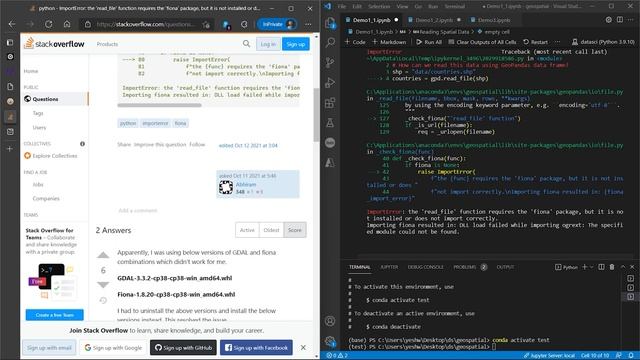Open notebook settings gear in editor
640x360 pixels.
609,20
